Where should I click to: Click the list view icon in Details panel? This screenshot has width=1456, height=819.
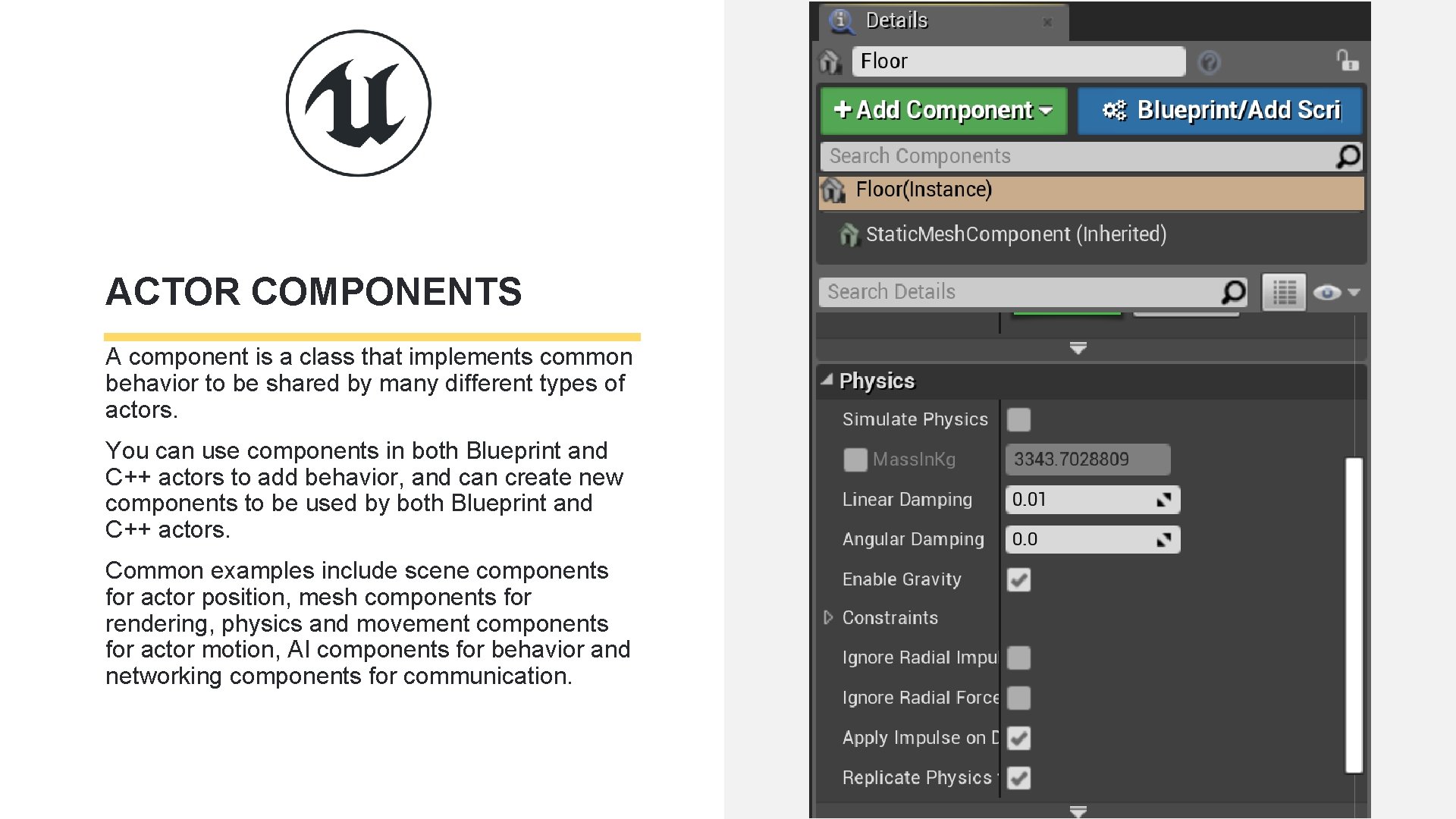pos(1283,291)
